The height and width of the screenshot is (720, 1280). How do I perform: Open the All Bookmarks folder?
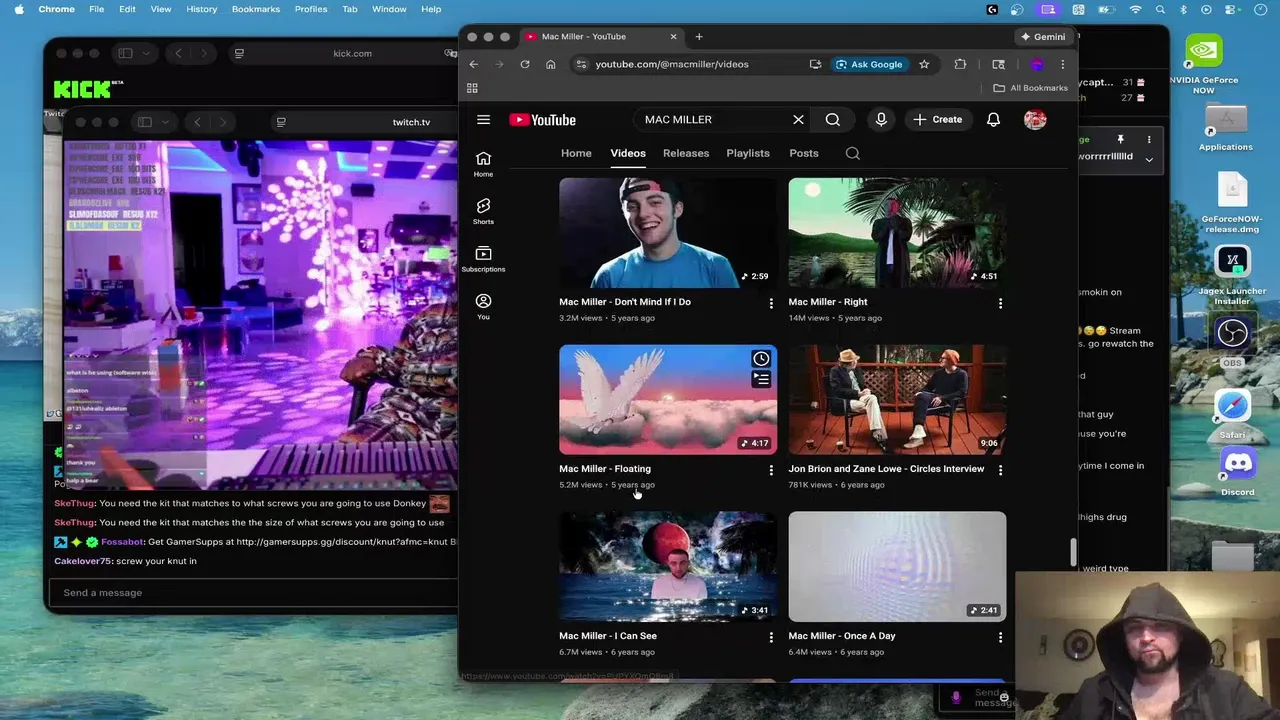1030,88
